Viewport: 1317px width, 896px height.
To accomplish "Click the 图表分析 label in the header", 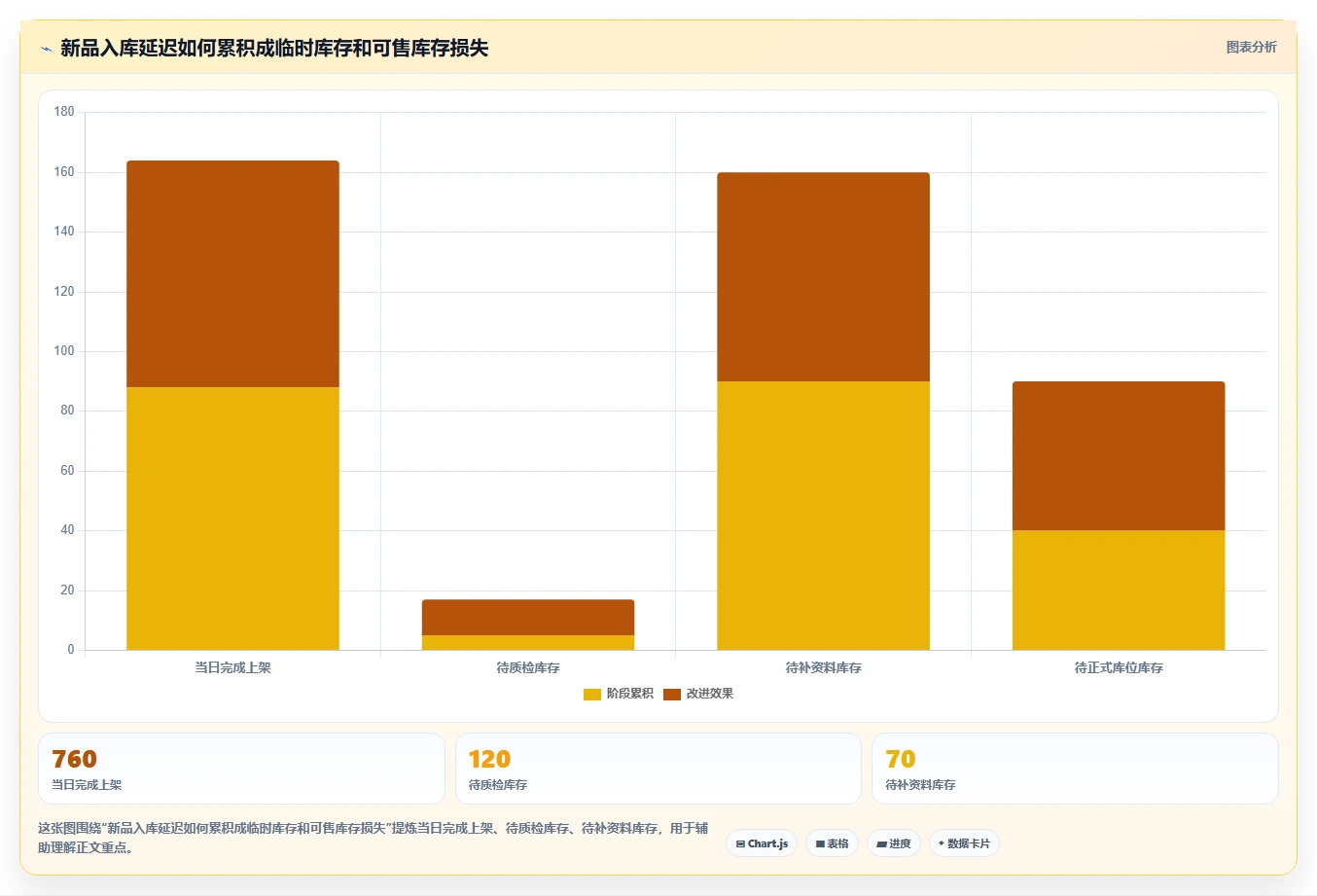I will pos(1251,47).
